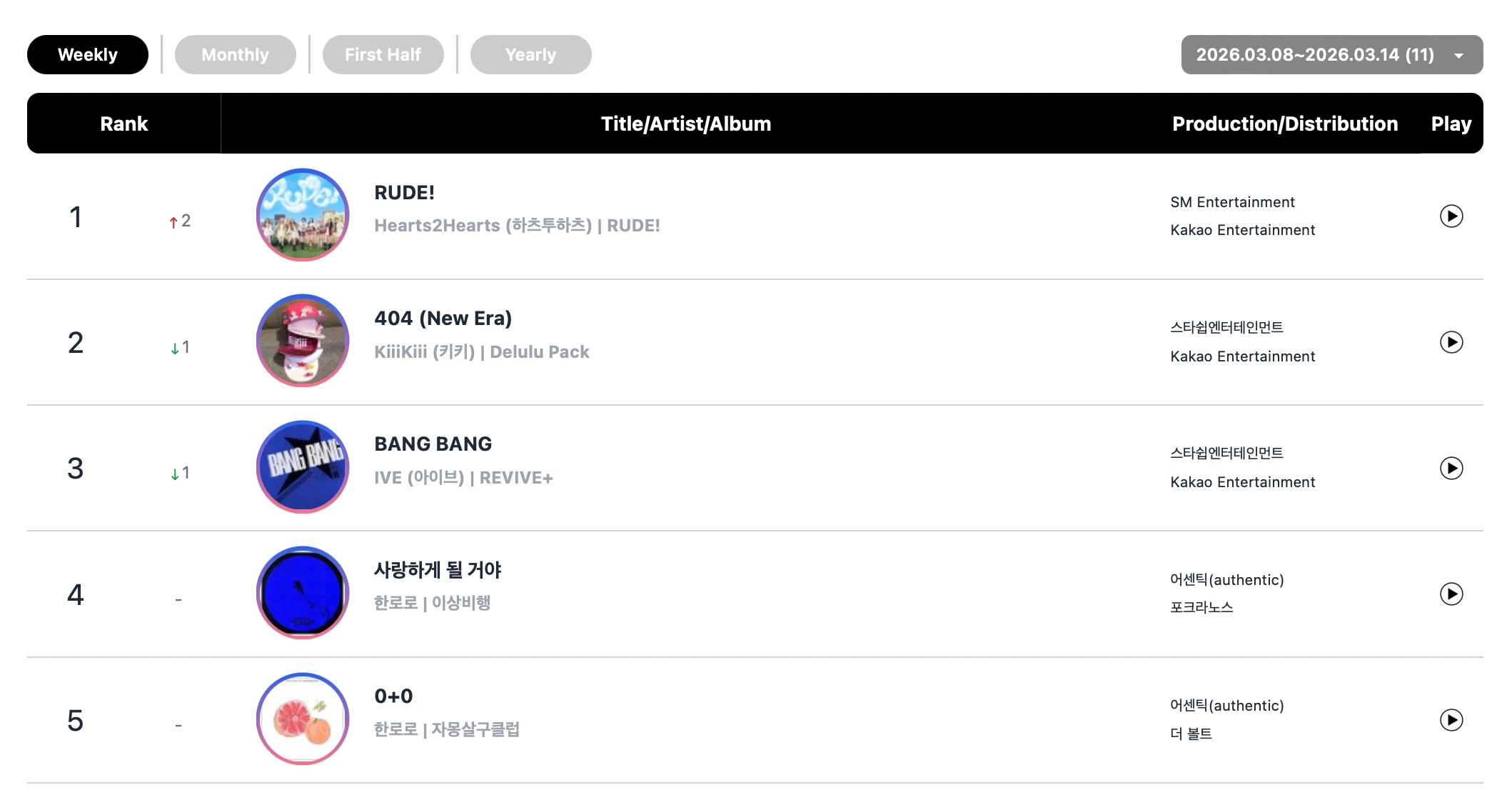1512x790 pixels.
Task: Open the RUDE! song title link
Action: click(404, 193)
